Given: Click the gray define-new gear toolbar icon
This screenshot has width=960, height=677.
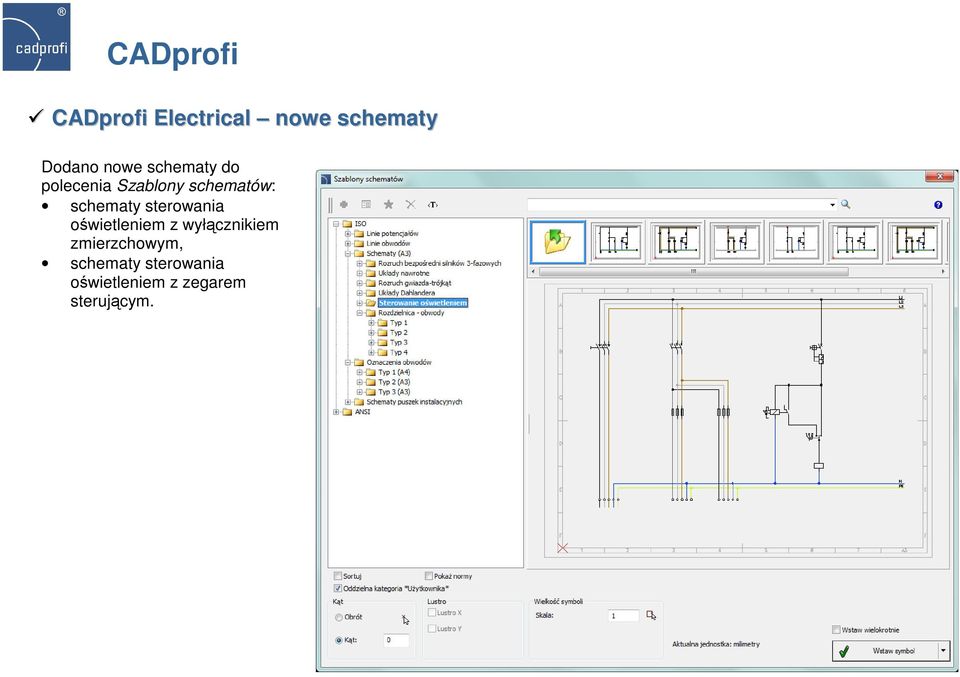Looking at the screenshot, I should tap(344, 204).
